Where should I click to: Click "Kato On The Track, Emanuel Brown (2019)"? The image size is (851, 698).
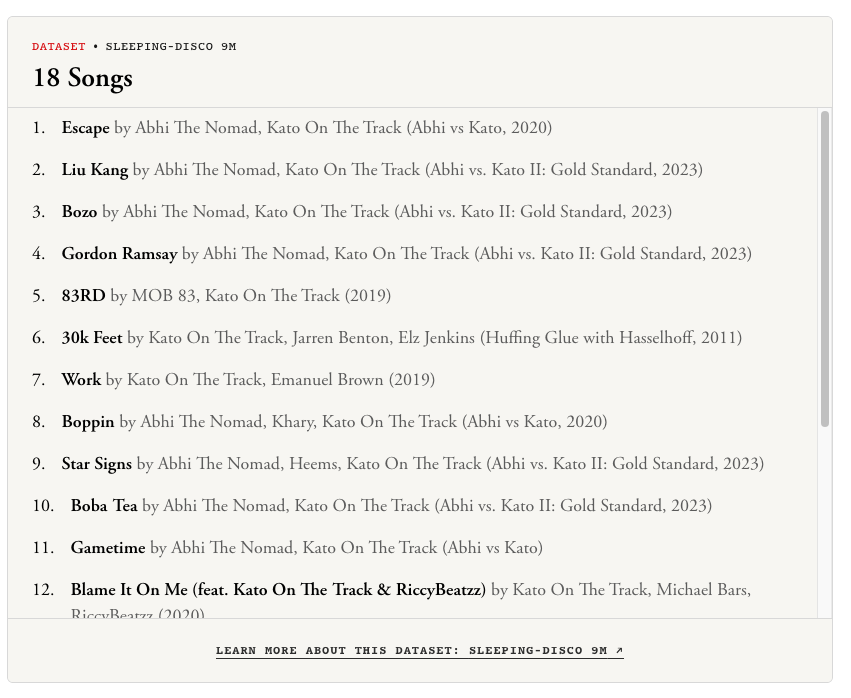pos(281,380)
